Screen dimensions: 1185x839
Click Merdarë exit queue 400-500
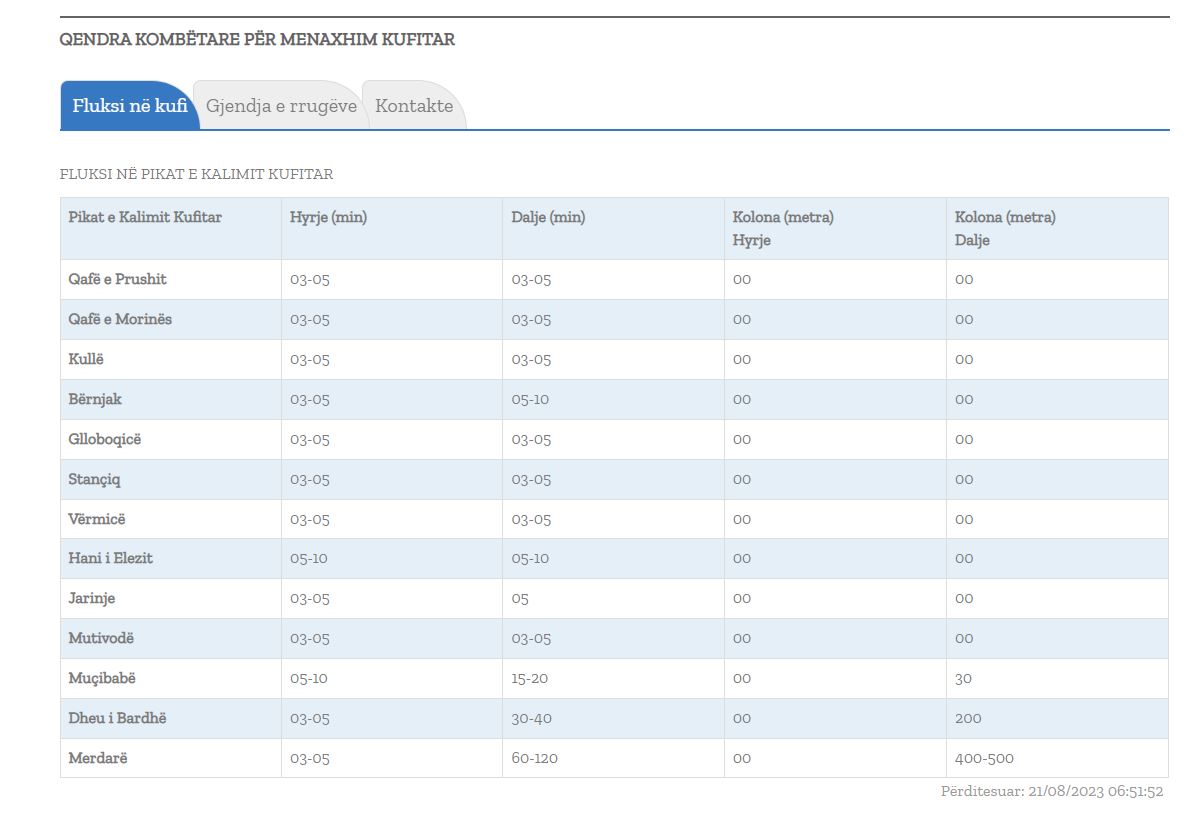(984, 758)
